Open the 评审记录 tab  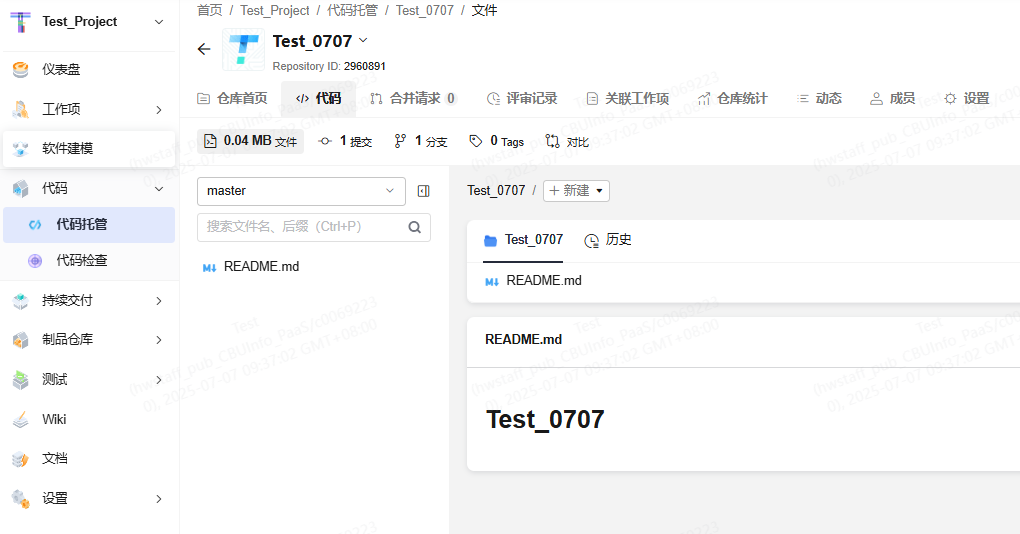pos(522,98)
